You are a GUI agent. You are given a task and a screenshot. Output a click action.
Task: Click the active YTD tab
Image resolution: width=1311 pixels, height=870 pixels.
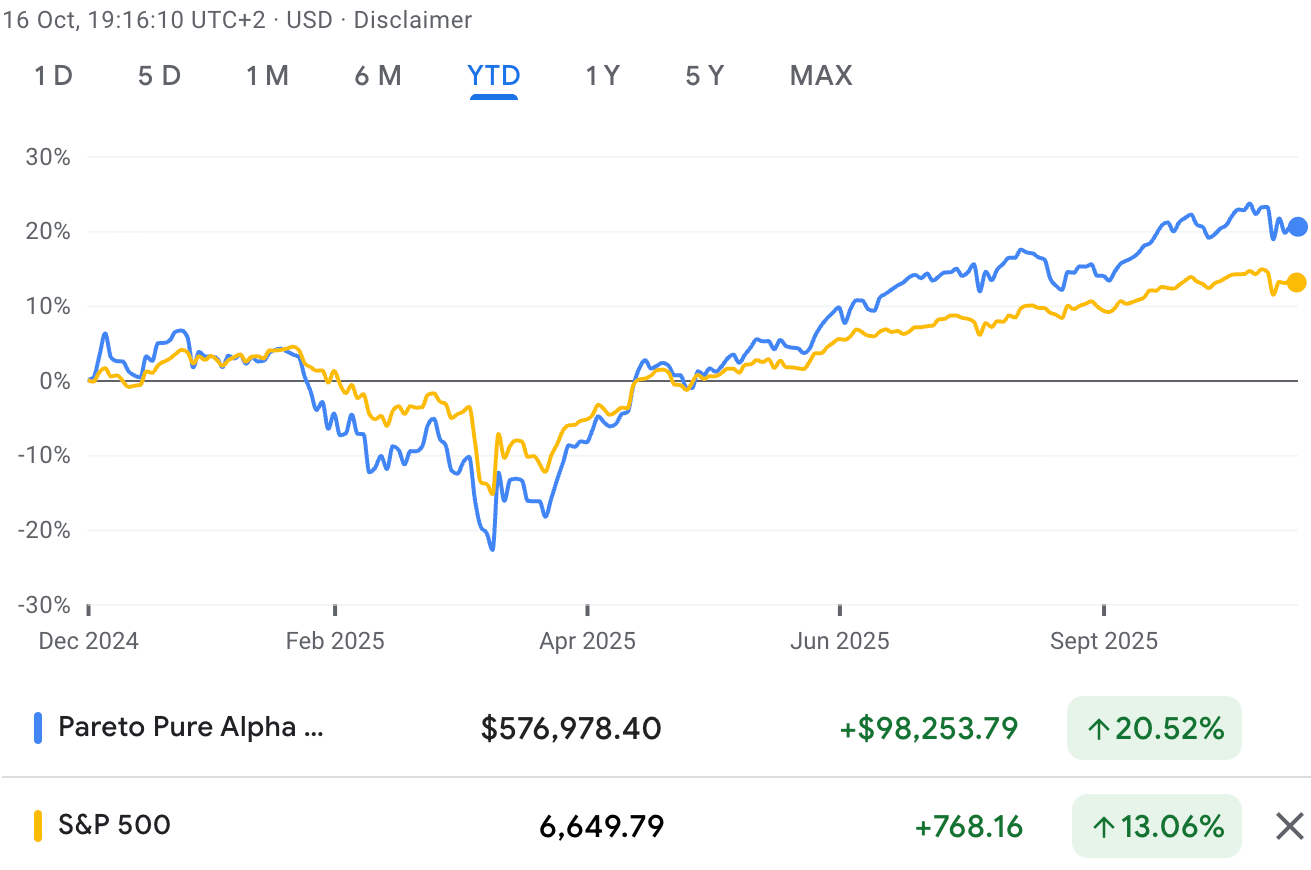point(493,75)
